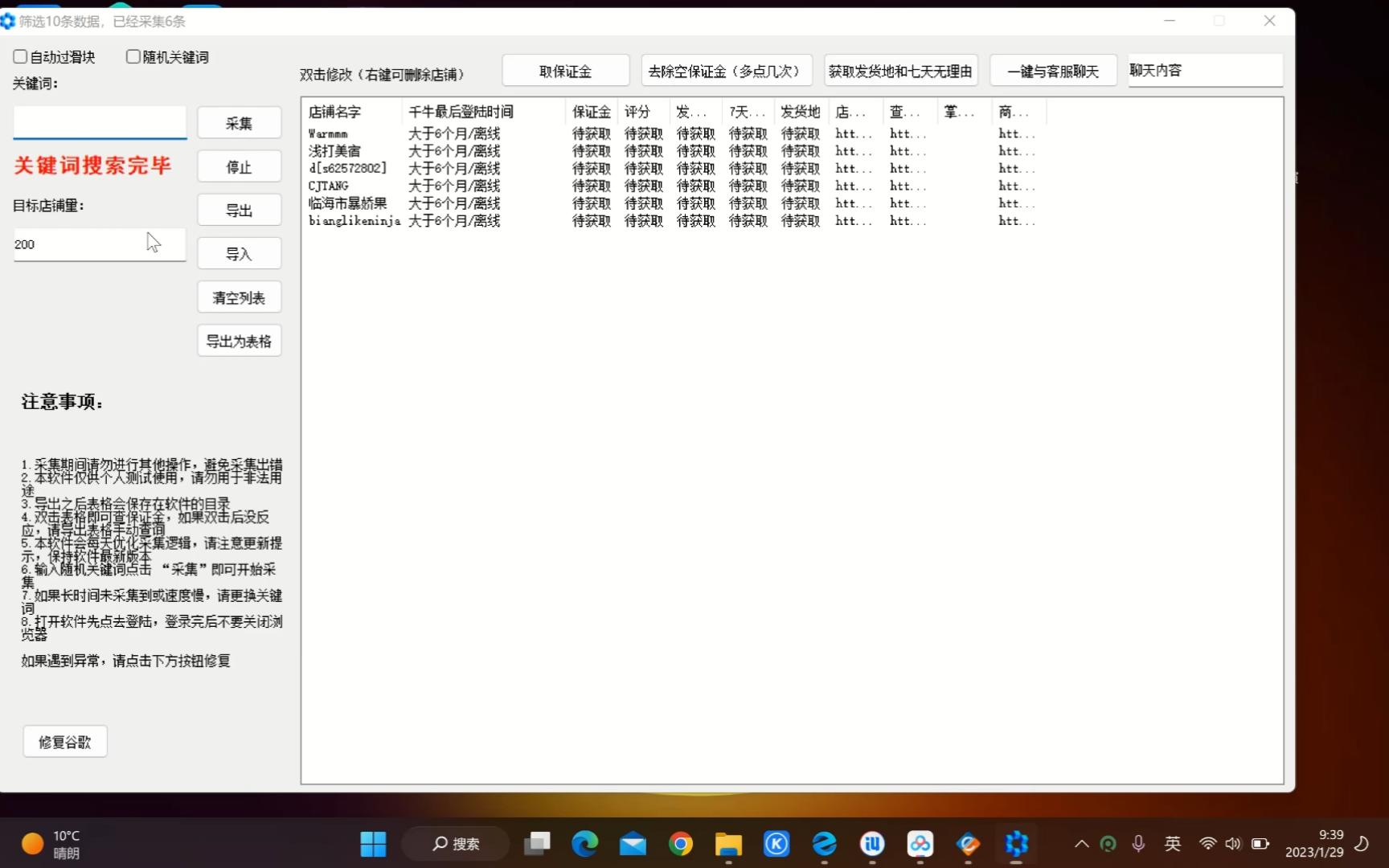Click 保证金 待获取 cell in Warmmm row
The width and height of the screenshot is (1389, 868).
592,133
